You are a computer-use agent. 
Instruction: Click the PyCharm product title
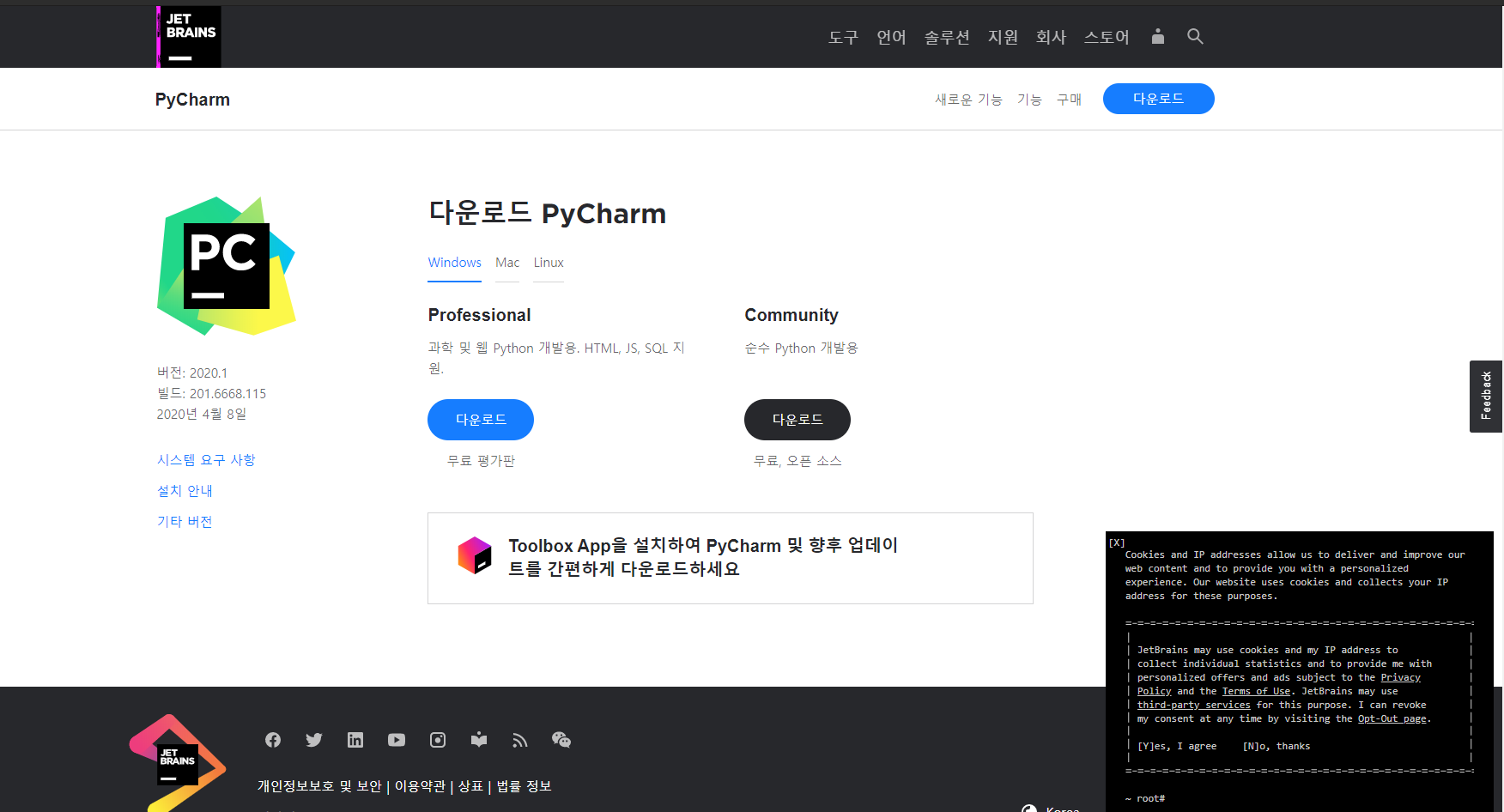click(192, 100)
